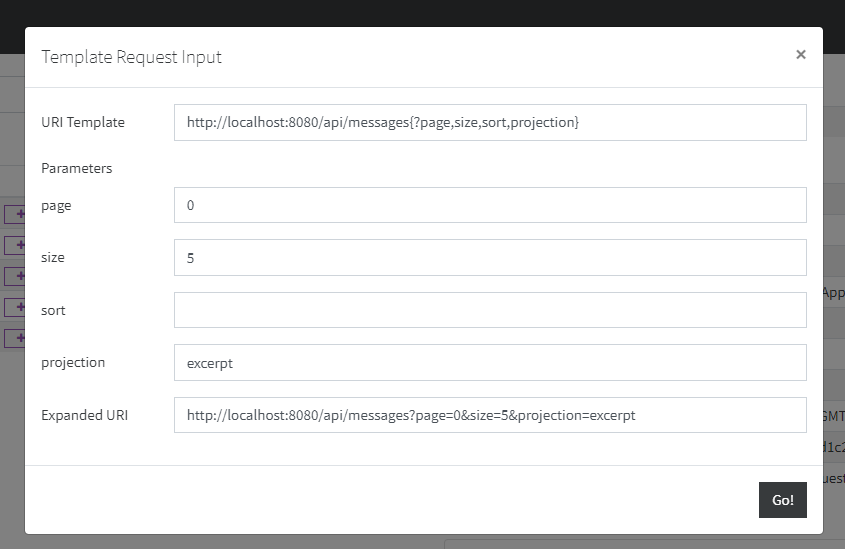This screenshot has width=845, height=549.
Task: Click the Expanded URI label
Action: [x=85, y=415]
